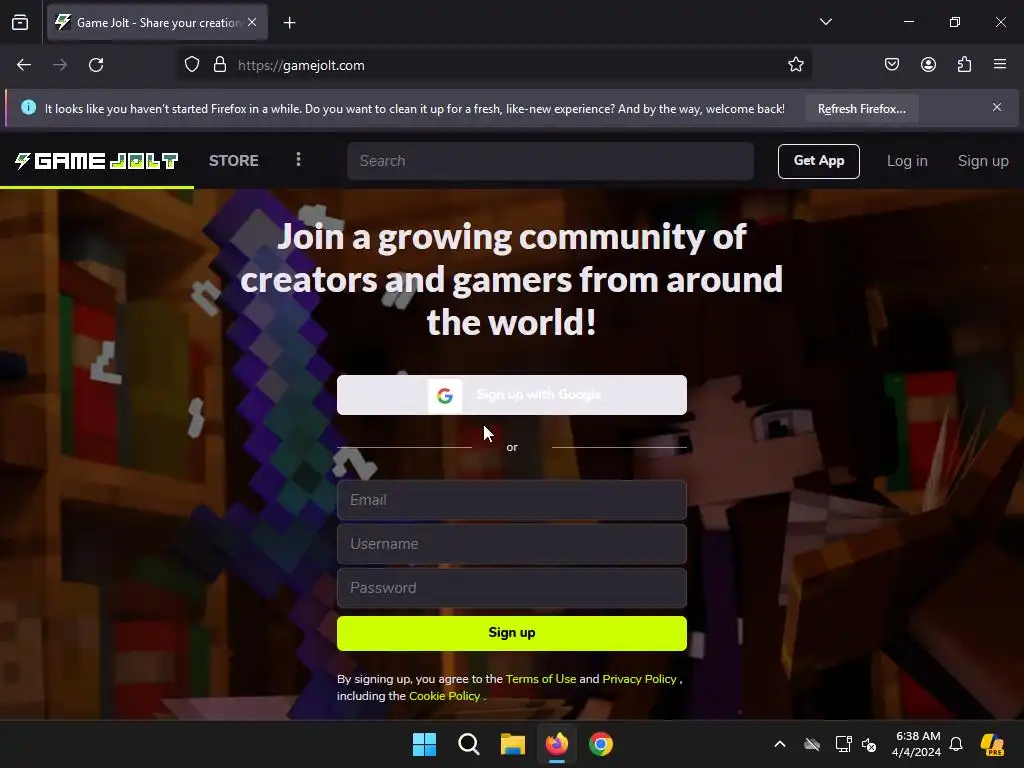Open the clock showing 6:38 AM
Image resolution: width=1024 pixels, height=768 pixels.
tap(916, 744)
